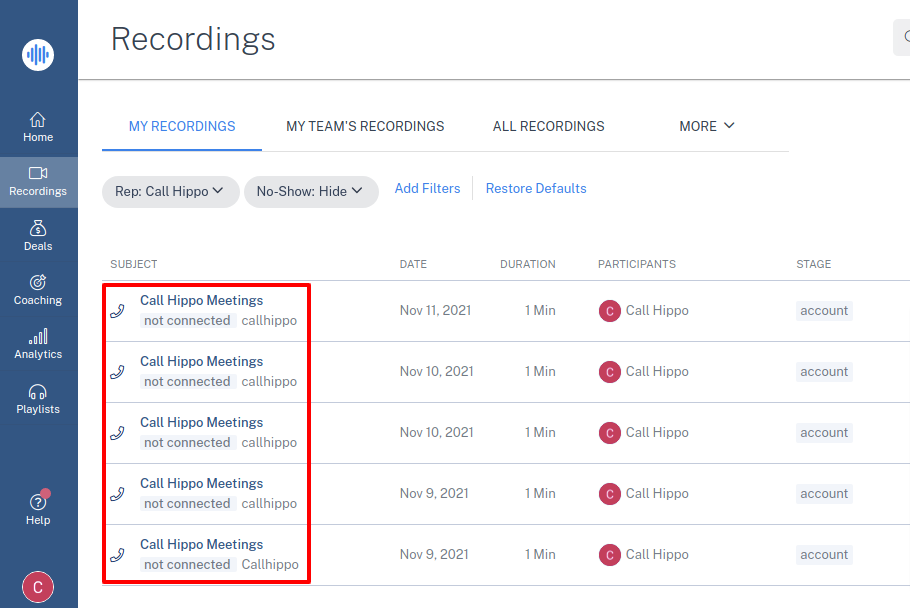Click the Date column header

(x=413, y=265)
